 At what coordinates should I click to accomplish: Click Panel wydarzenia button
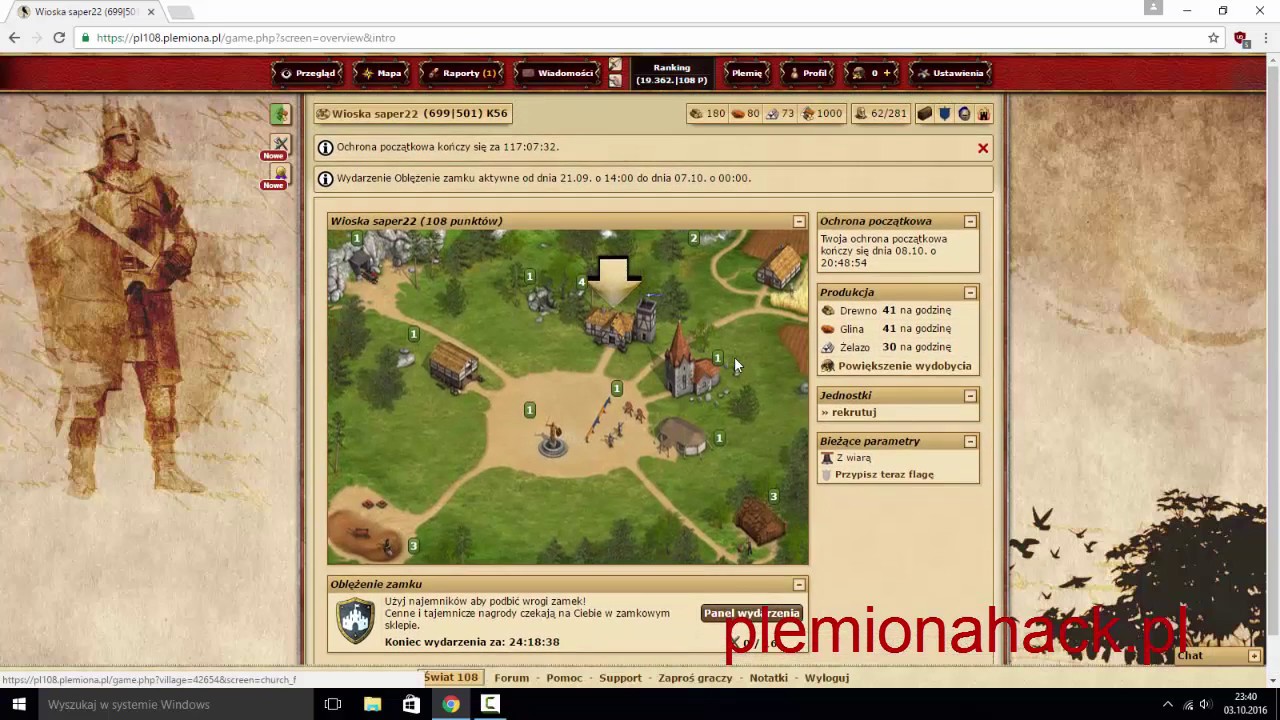[x=752, y=614]
